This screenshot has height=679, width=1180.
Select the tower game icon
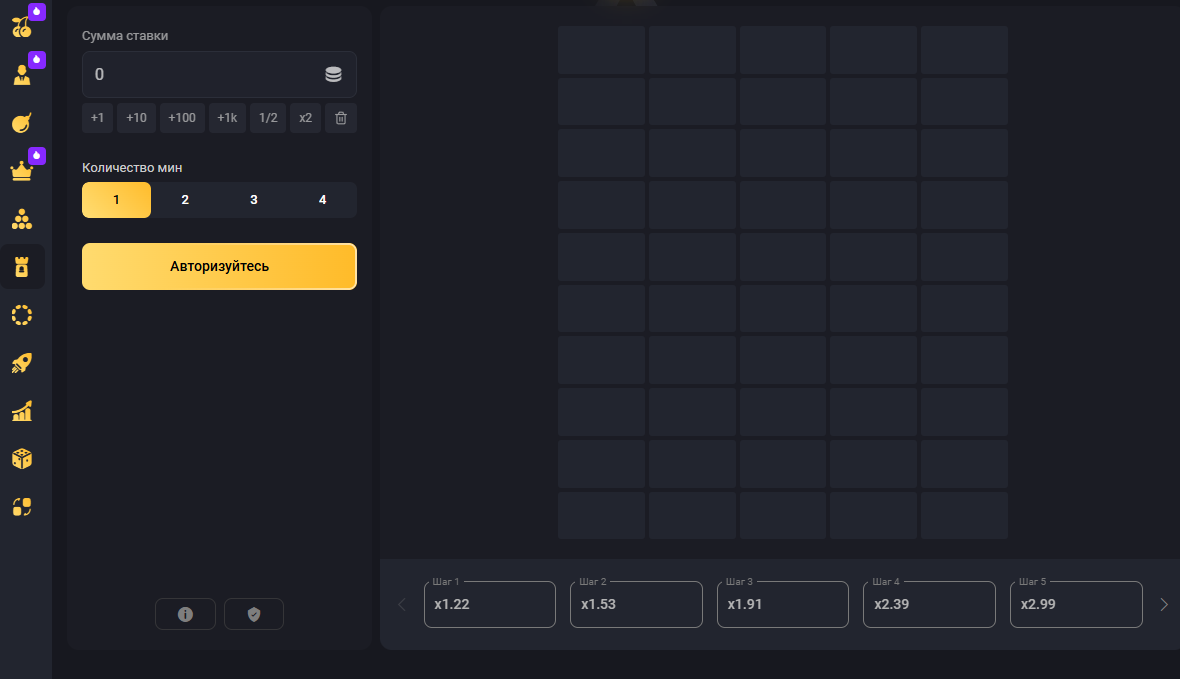click(22, 266)
